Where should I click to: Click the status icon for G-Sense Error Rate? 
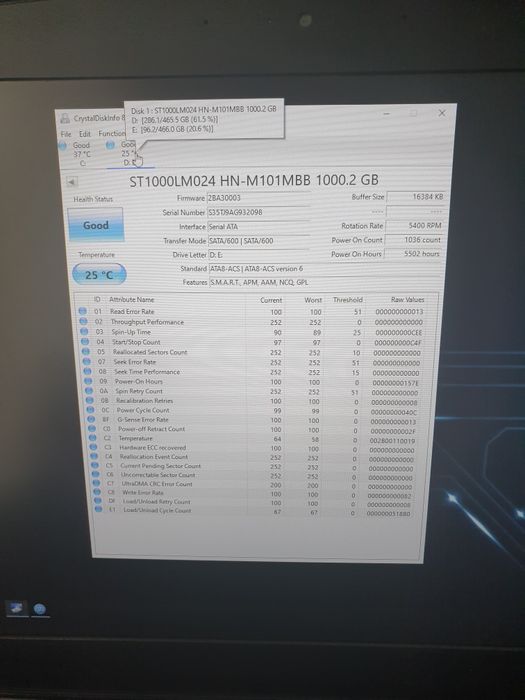pos(91,419)
